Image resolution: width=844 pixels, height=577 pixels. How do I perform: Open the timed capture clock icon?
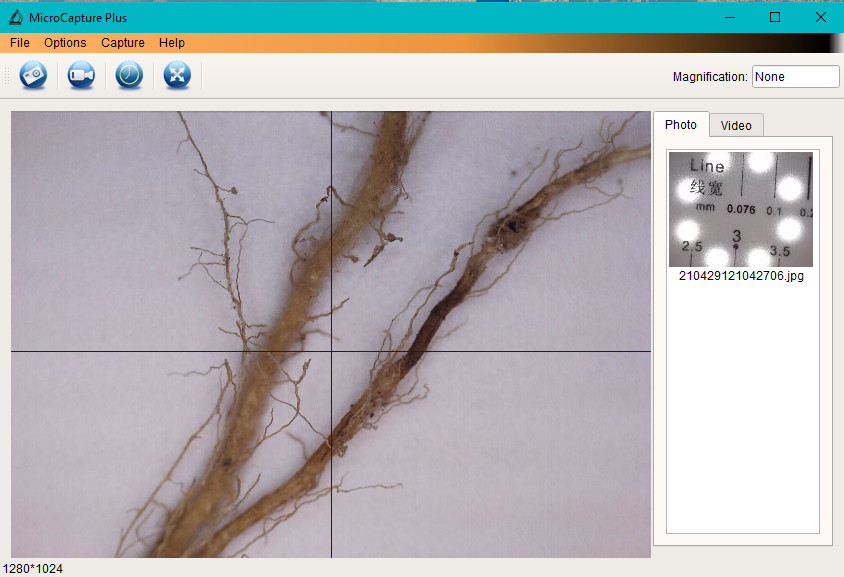click(129, 76)
